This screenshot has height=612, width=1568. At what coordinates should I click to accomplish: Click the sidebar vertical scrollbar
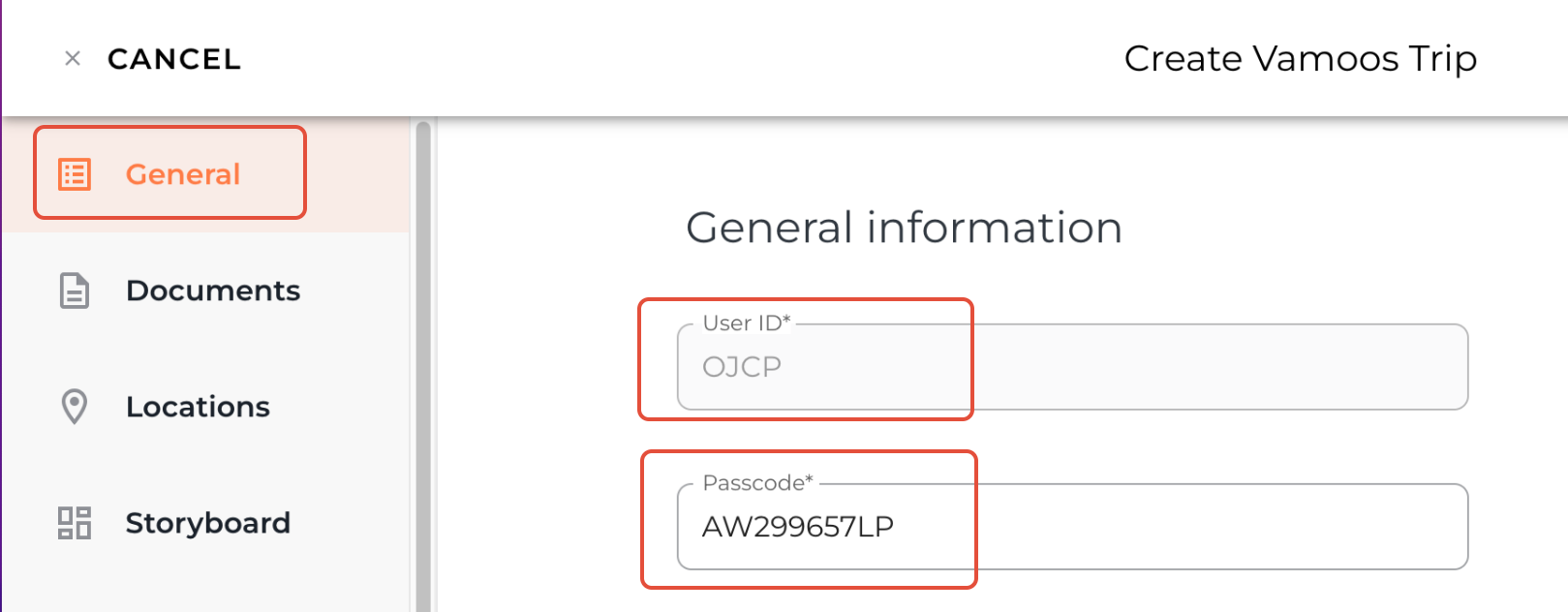click(x=423, y=366)
